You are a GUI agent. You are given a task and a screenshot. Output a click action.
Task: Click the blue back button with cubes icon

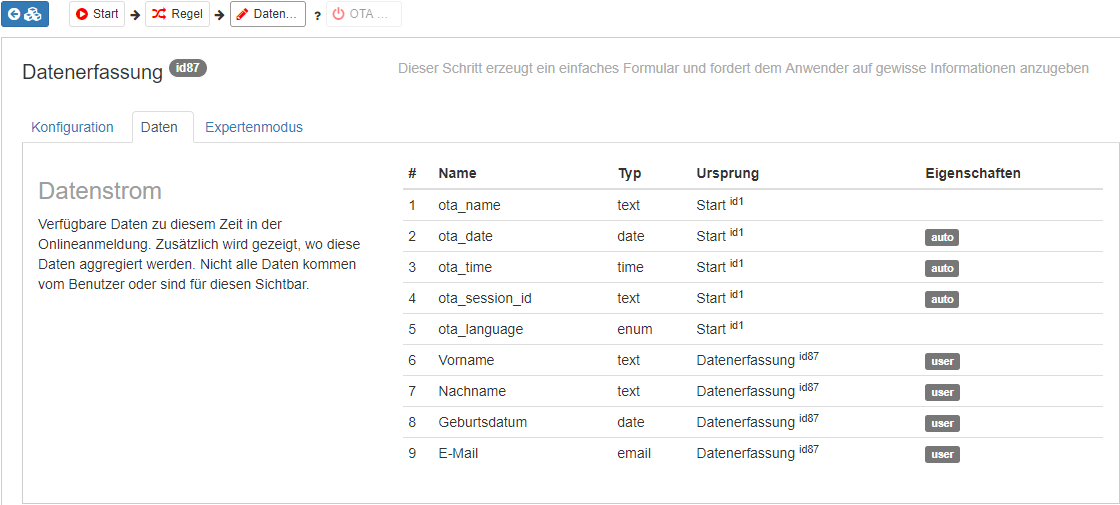coord(25,14)
